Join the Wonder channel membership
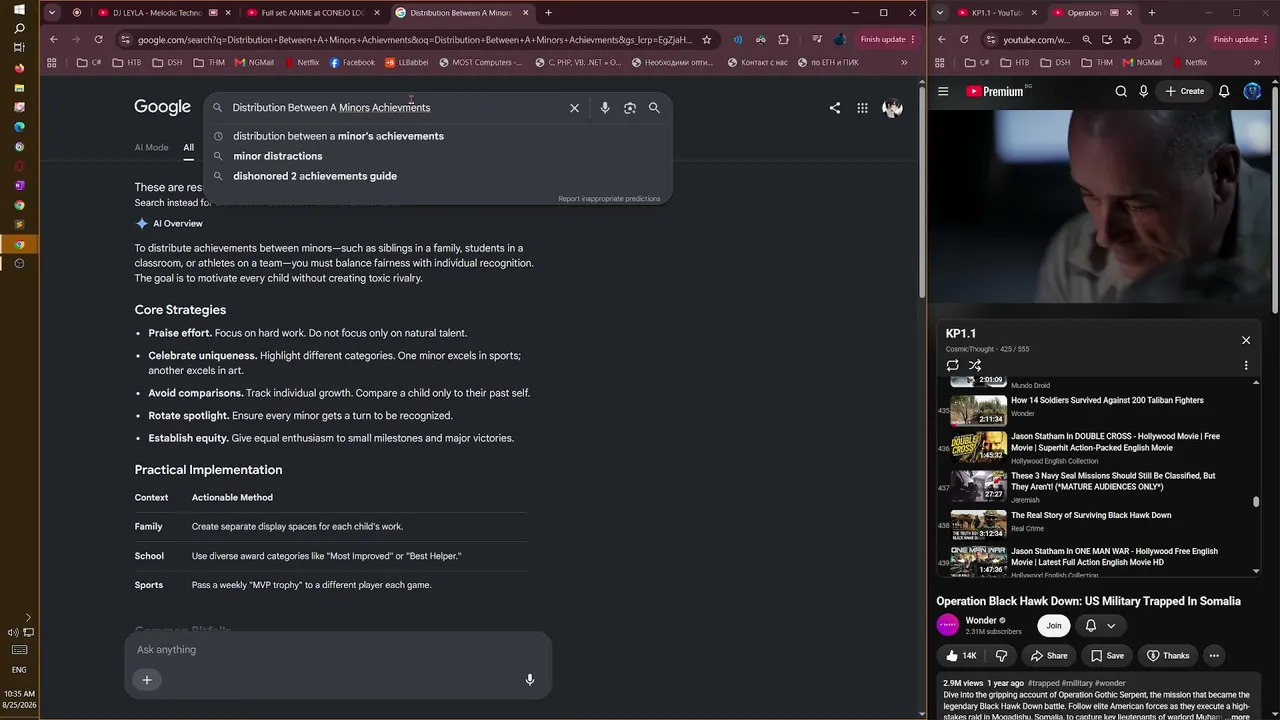1280x720 pixels. pyautogui.click(x=1053, y=626)
